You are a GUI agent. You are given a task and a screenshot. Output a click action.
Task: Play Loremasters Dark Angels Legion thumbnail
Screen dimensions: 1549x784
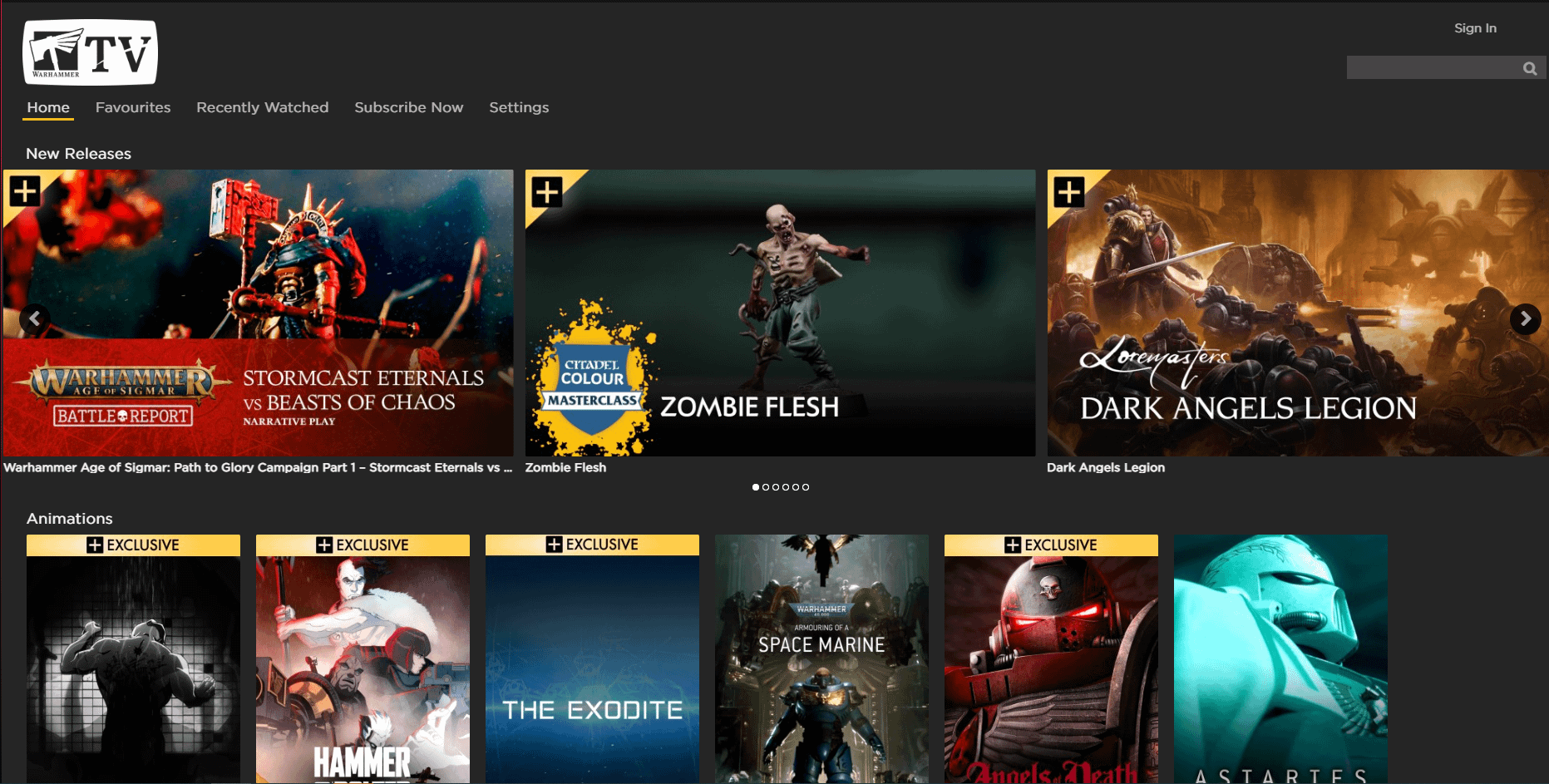1298,313
